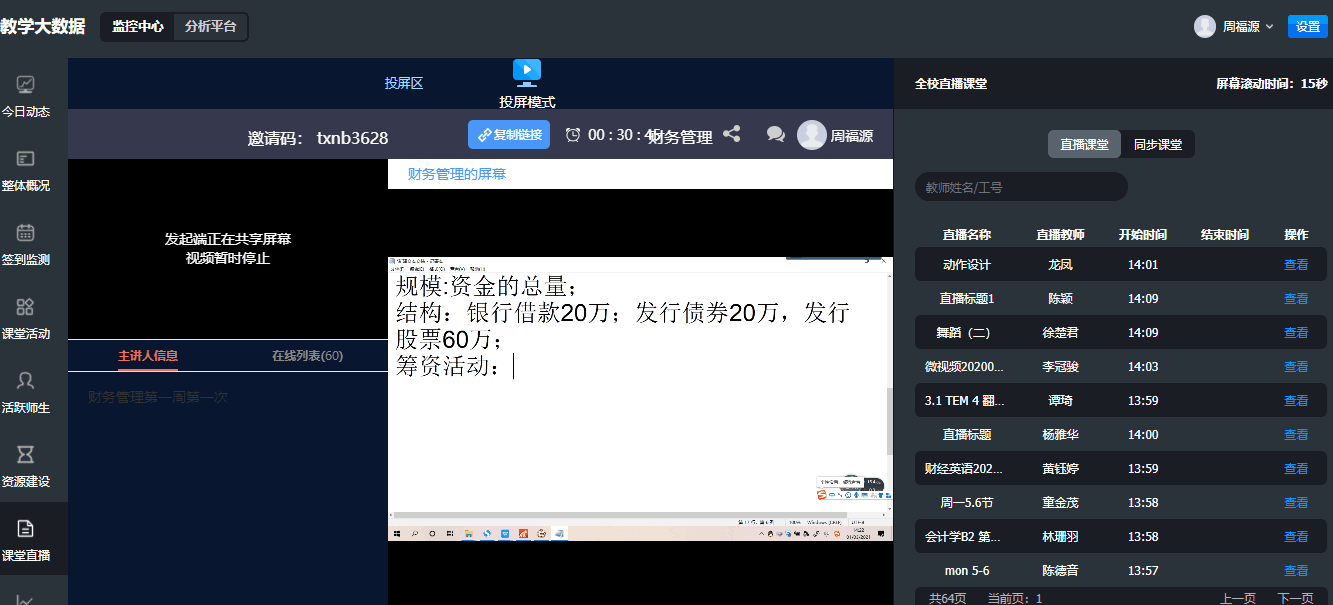Click File Explorer icon in shared screen taskbar

(467, 534)
